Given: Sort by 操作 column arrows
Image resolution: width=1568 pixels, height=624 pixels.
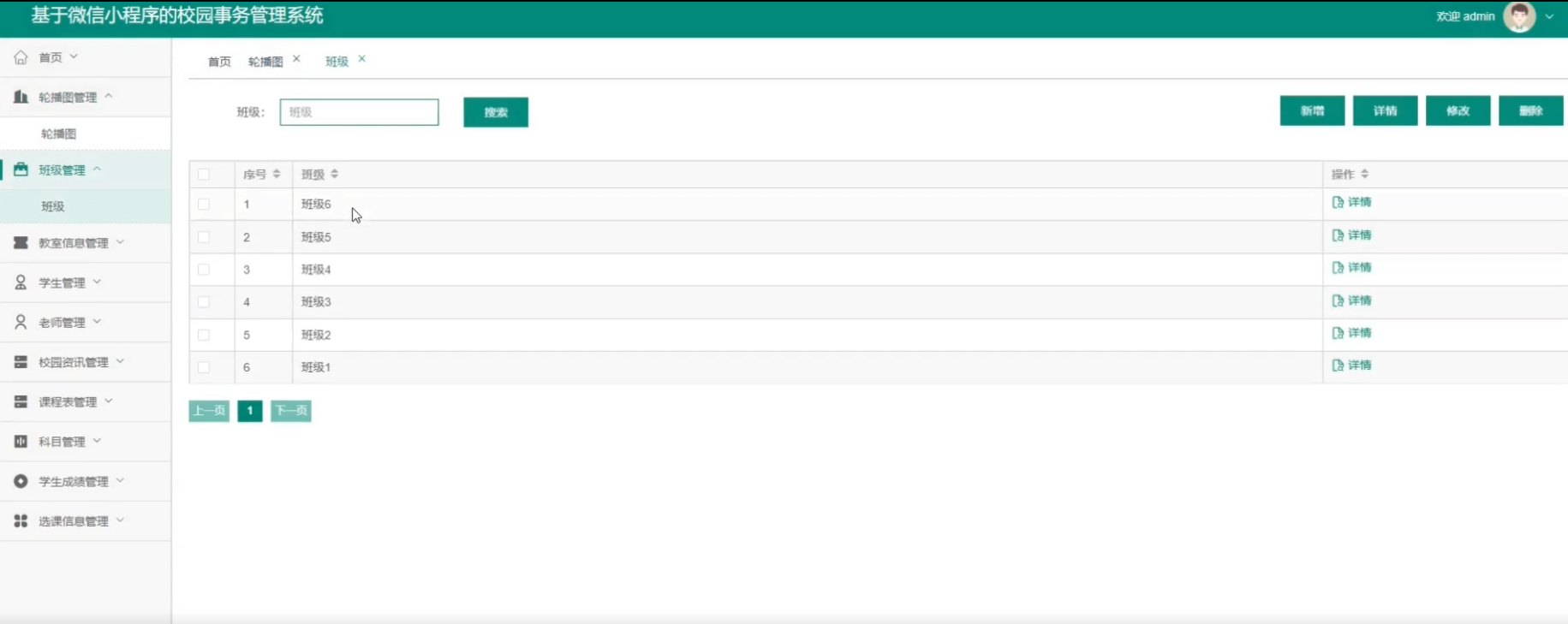Looking at the screenshot, I should point(1364,174).
